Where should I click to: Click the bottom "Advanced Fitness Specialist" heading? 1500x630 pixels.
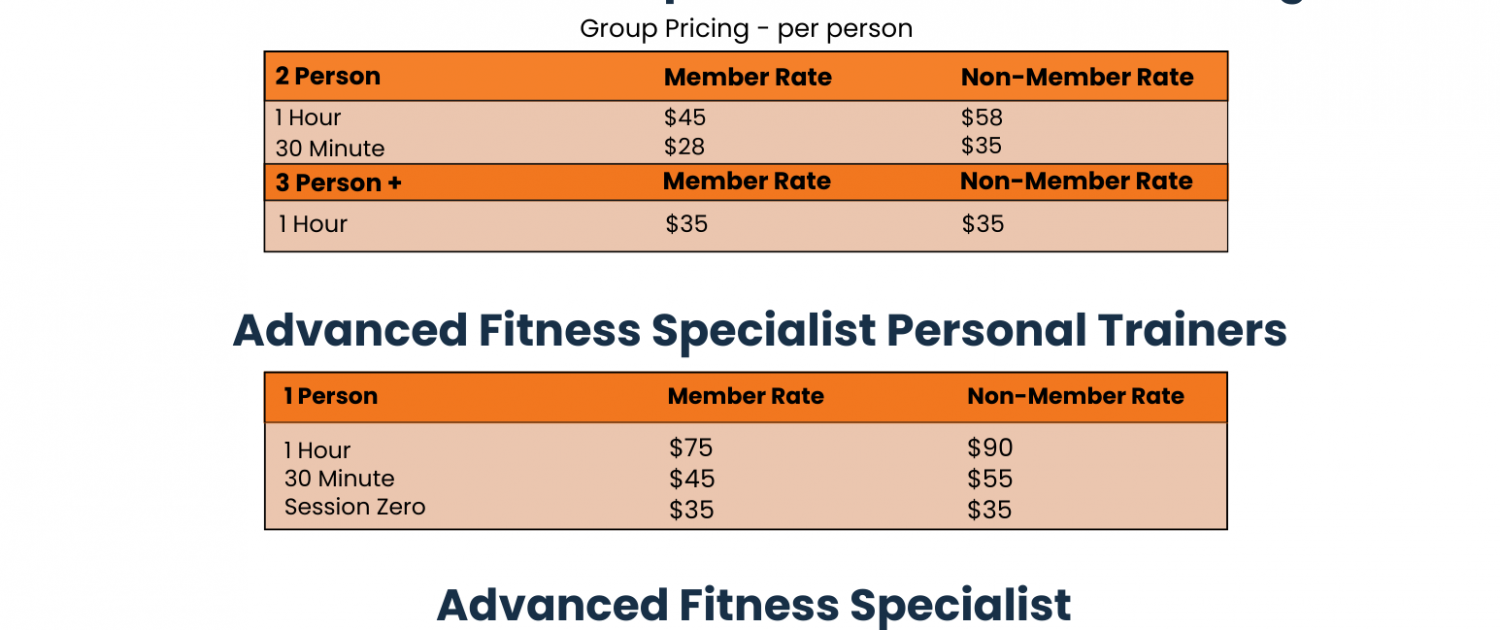point(753,605)
